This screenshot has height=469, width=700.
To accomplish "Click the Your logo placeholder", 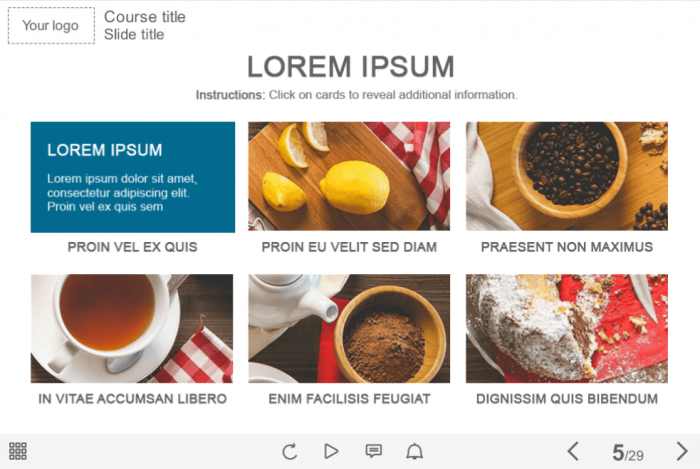I will pyautogui.click(x=51, y=25).
